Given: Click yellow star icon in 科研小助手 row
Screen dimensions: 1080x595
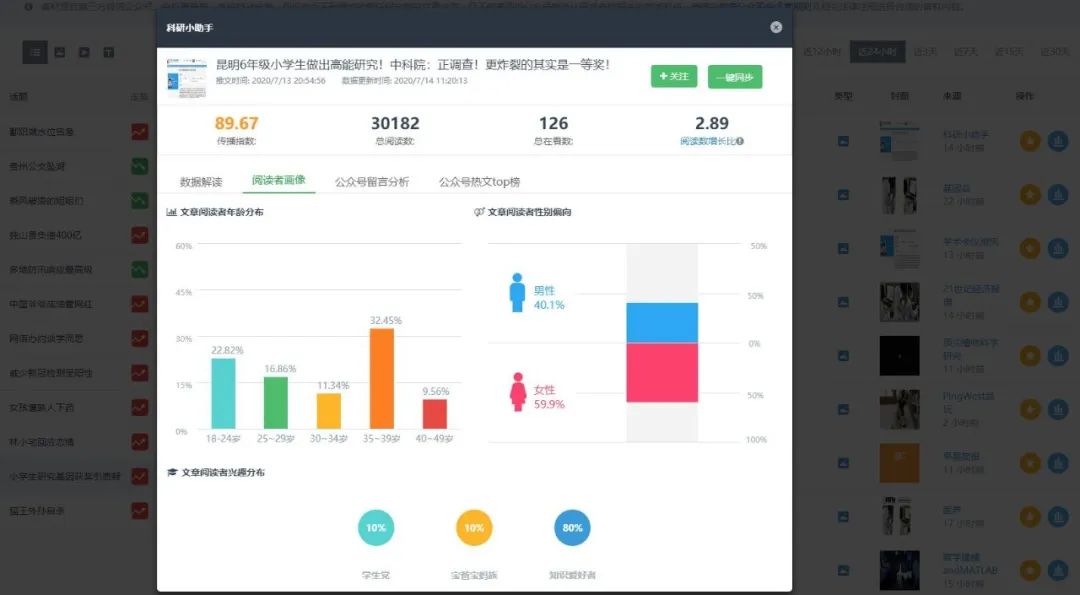Looking at the screenshot, I should [1030, 141].
